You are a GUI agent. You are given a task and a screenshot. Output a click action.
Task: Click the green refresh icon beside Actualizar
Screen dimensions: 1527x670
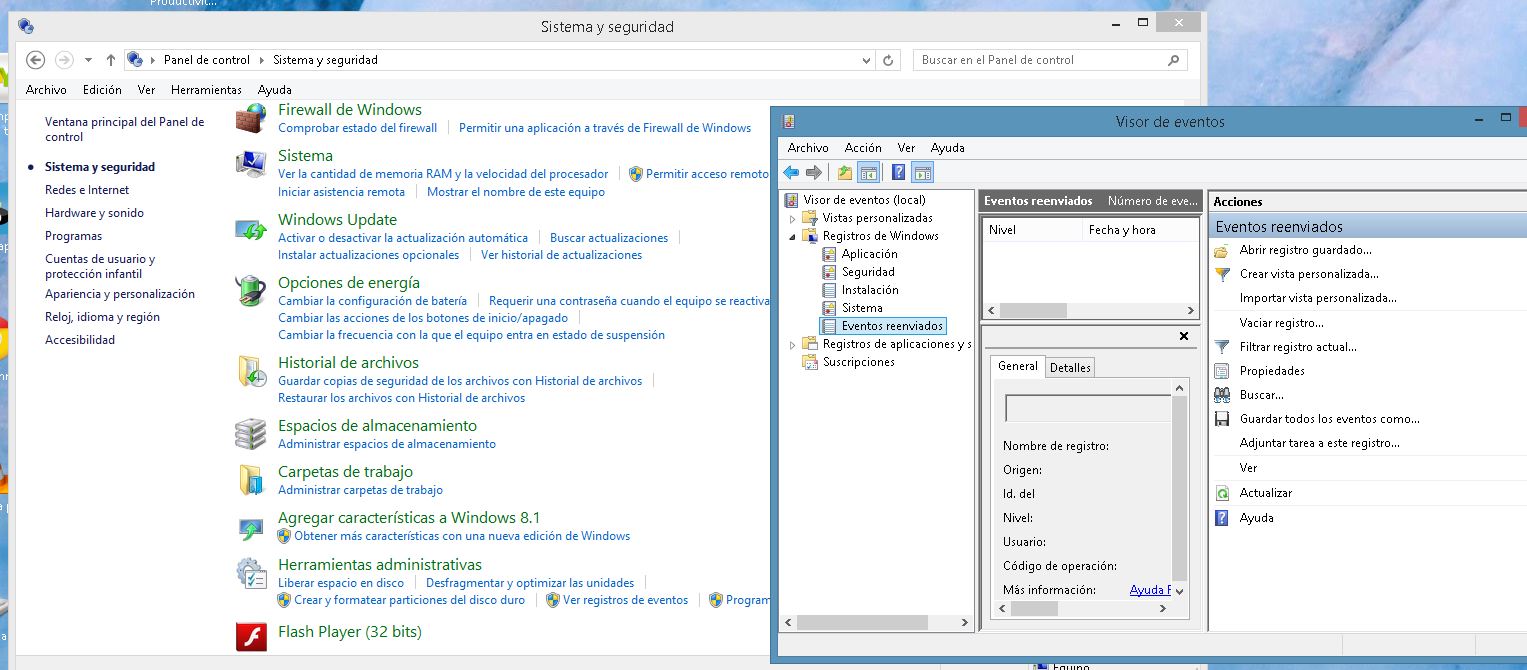(1221, 493)
